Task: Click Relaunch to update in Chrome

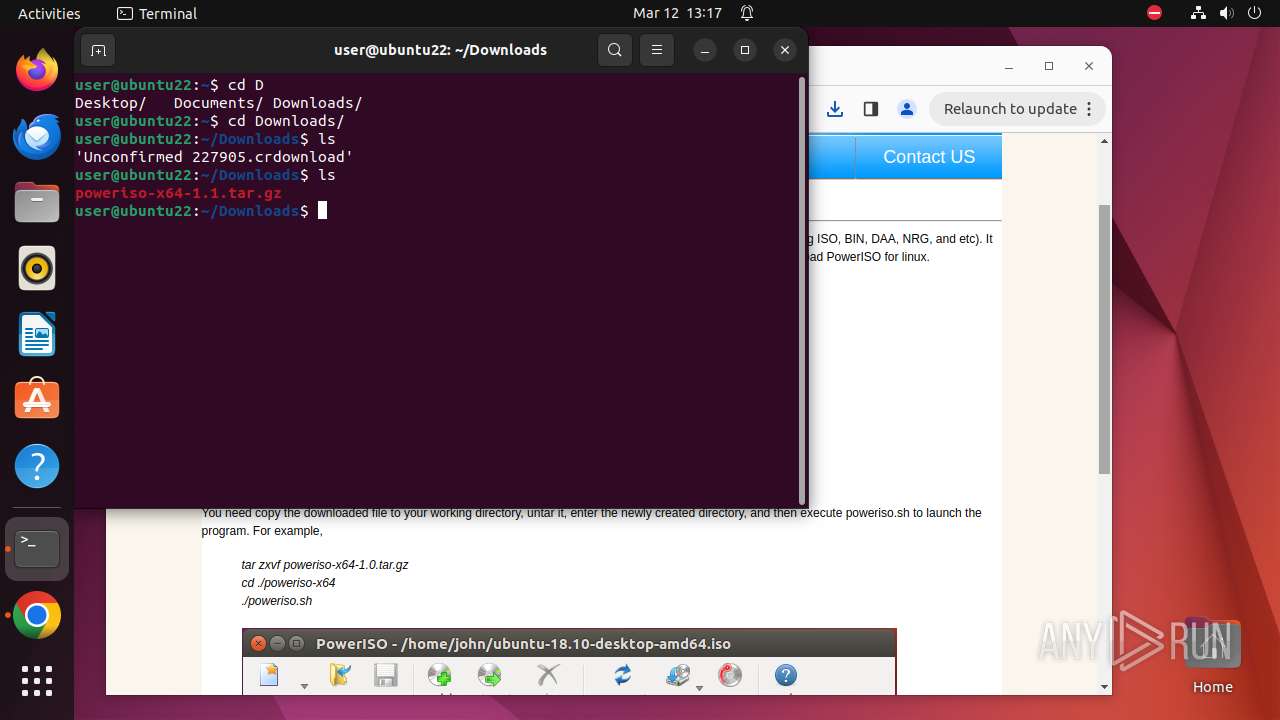Action: [x=1017, y=109]
